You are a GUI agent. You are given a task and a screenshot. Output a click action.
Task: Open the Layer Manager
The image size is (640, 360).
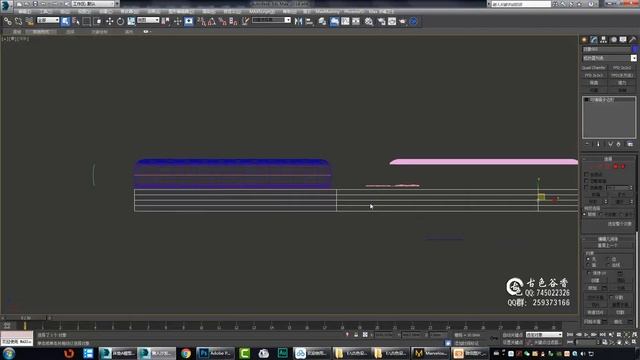pyautogui.click(x=322, y=21)
